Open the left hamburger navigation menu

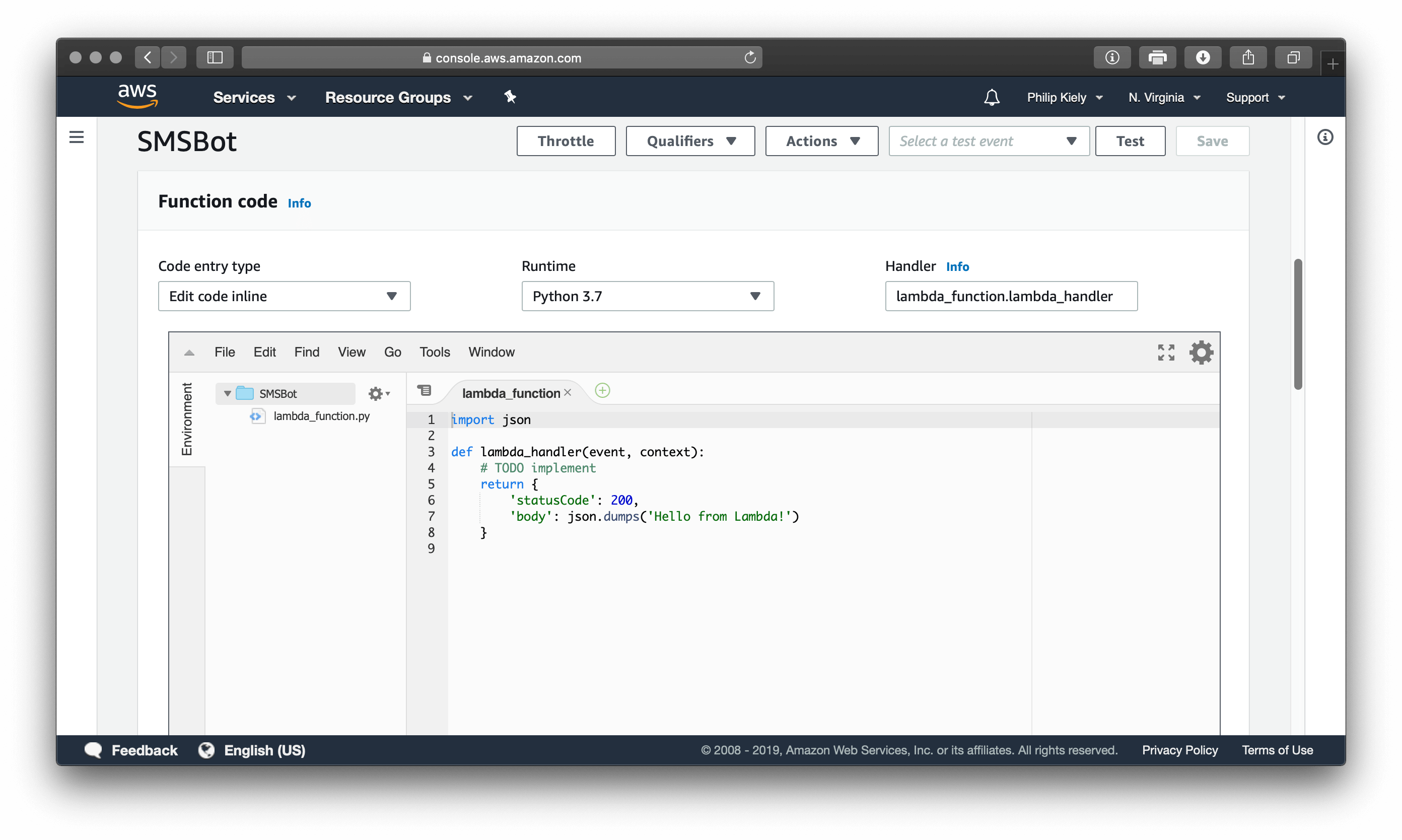point(77,137)
